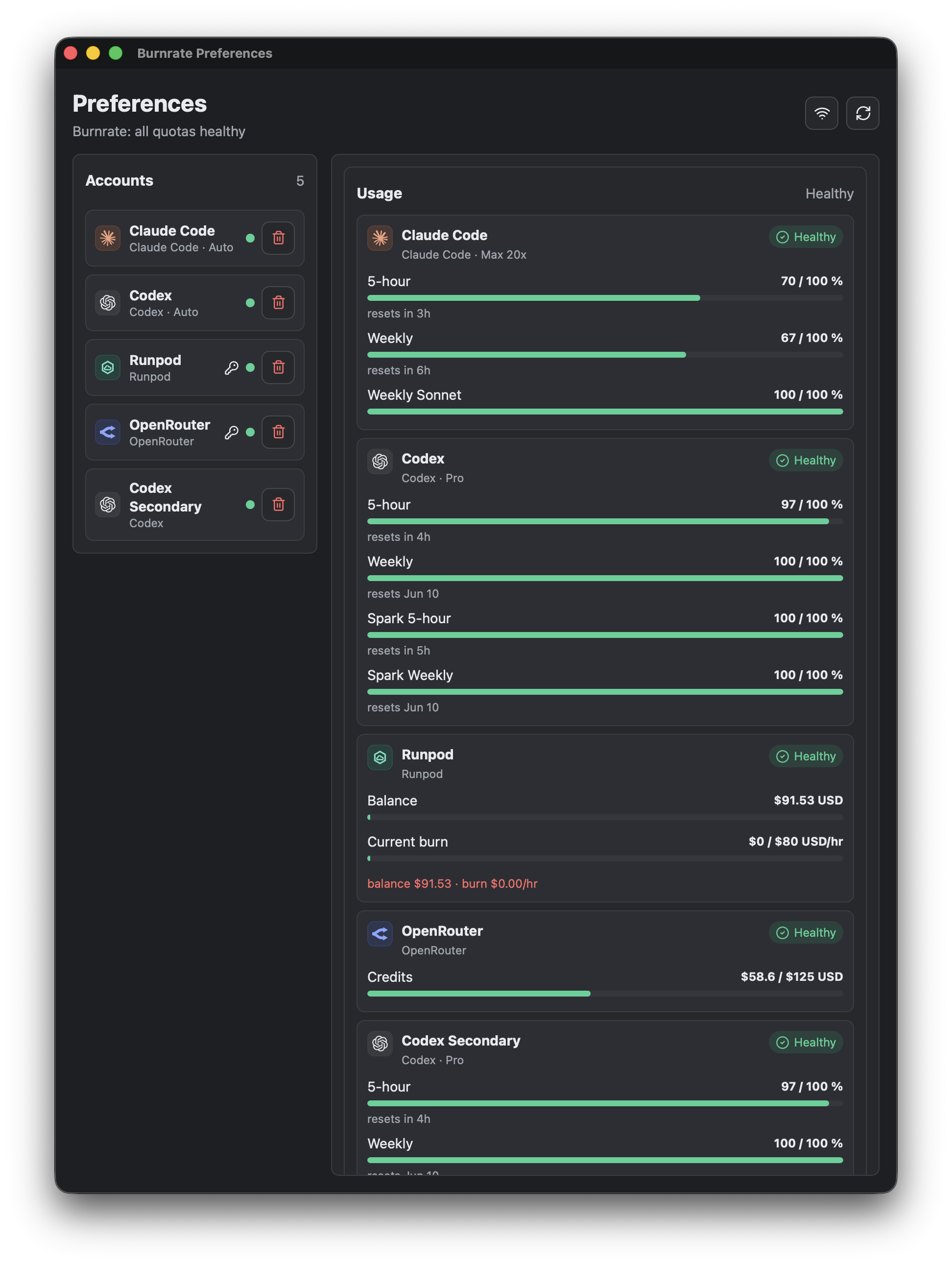Click the 'Weekly Sonnet' quota label
Image resolution: width=952 pixels, height=1266 pixels.
click(414, 395)
